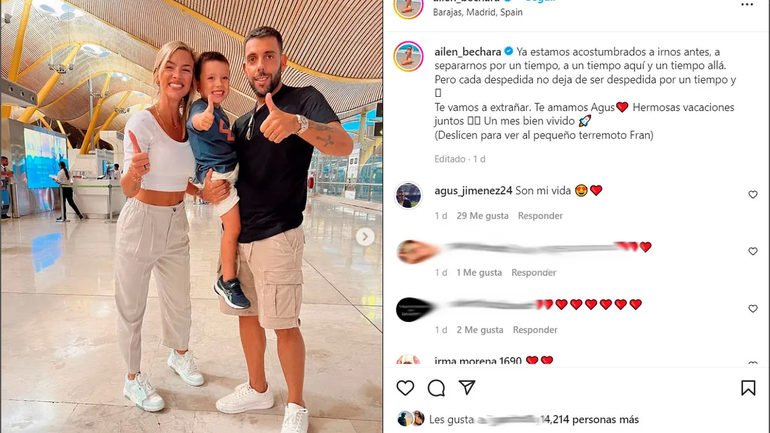Open agus_jimenez24's avatar picture
770x433 pixels.
pyautogui.click(x=409, y=195)
